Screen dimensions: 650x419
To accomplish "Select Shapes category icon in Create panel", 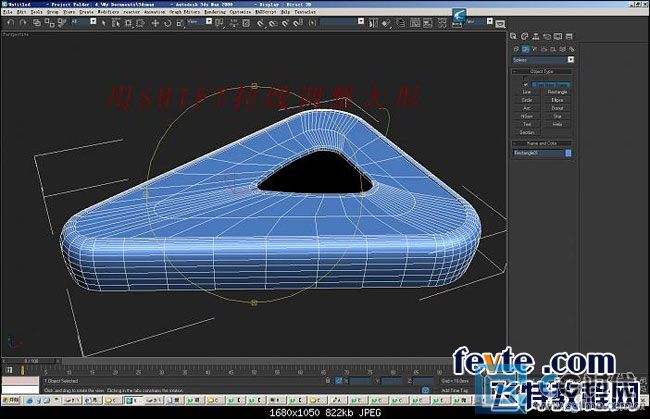I will click(525, 49).
